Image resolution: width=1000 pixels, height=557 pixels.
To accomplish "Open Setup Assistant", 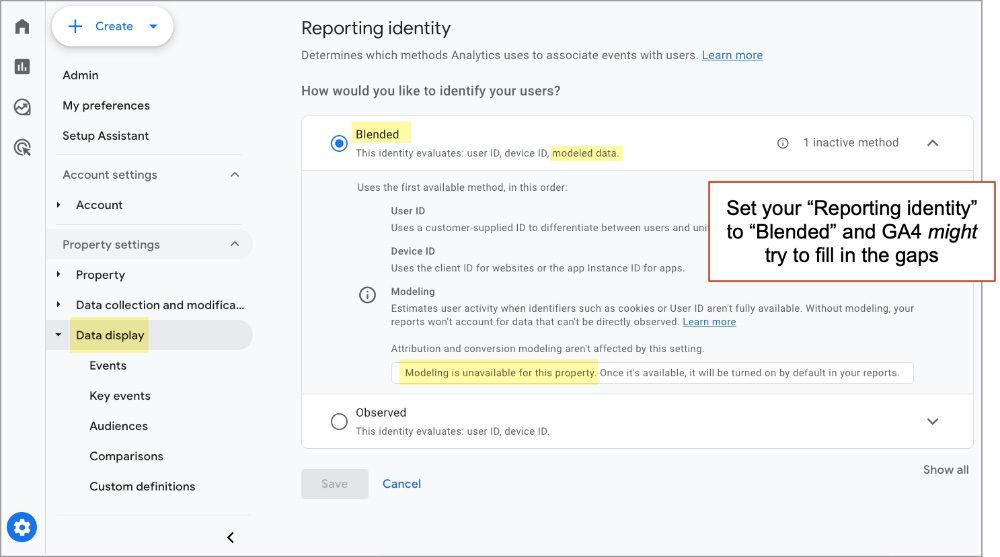I will click(105, 135).
